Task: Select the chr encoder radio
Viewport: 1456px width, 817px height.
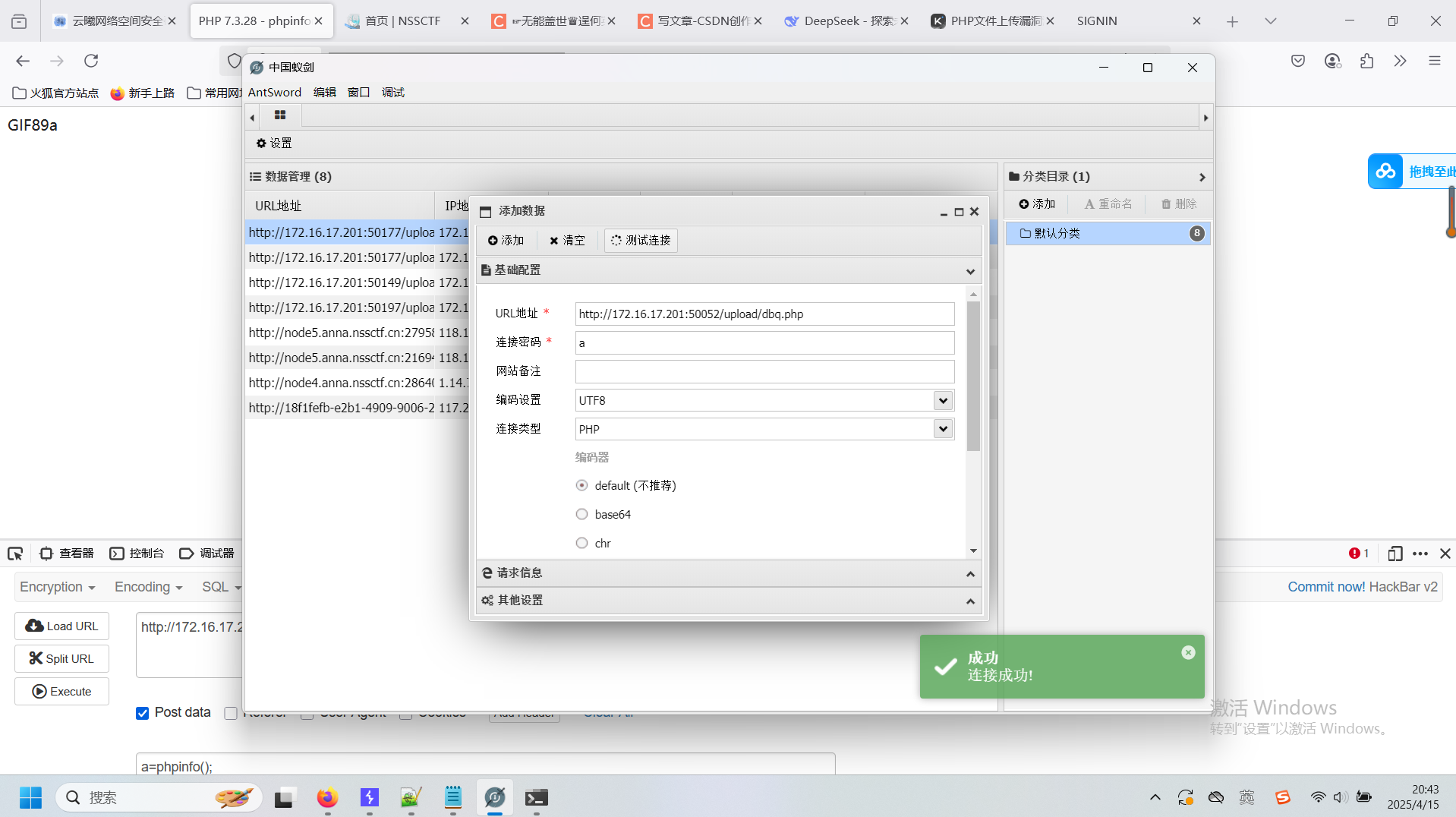Action: (582, 544)
